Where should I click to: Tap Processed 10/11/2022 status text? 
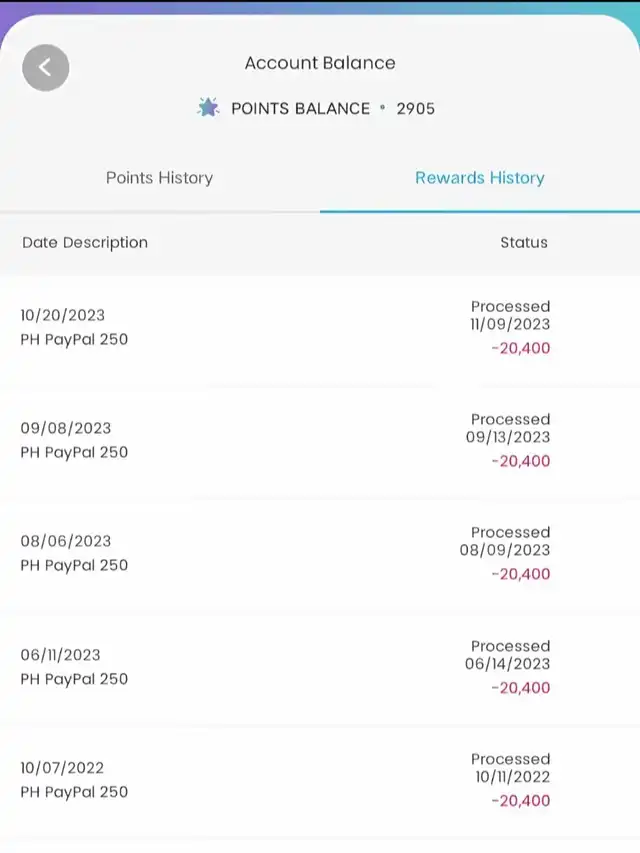(x=511, y=768)
